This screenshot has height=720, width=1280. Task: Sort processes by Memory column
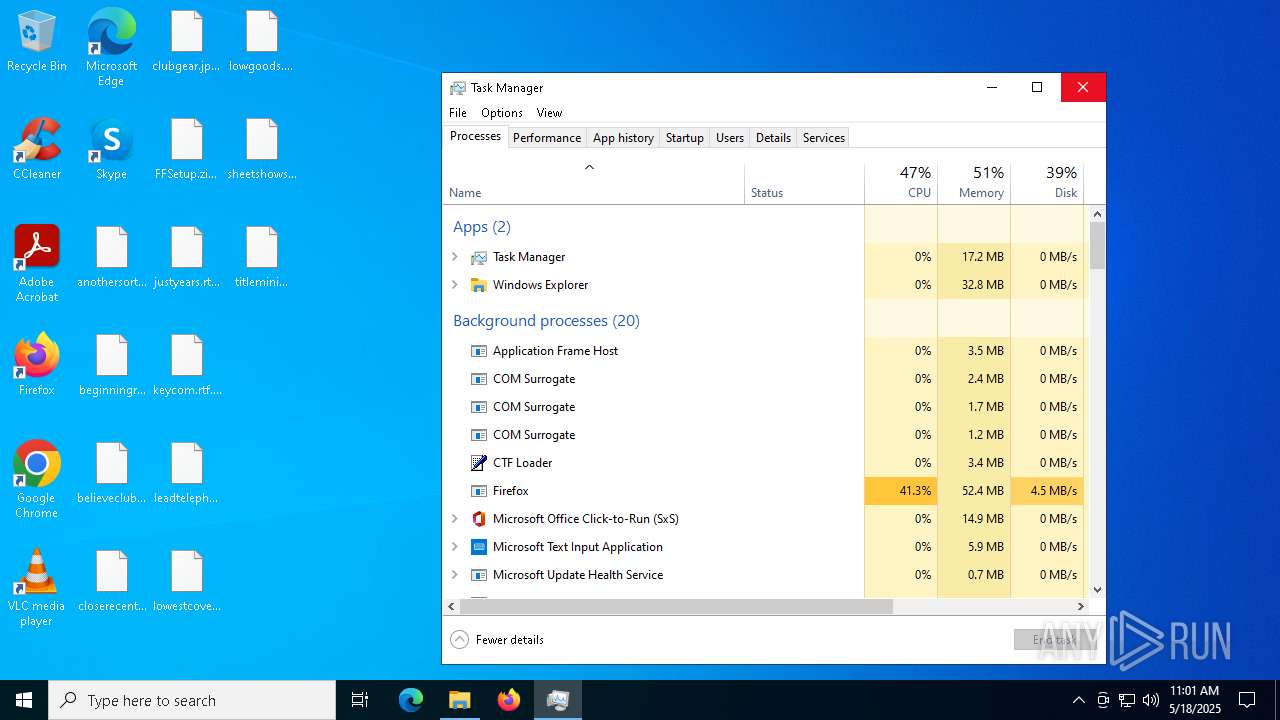pos(974,182)
